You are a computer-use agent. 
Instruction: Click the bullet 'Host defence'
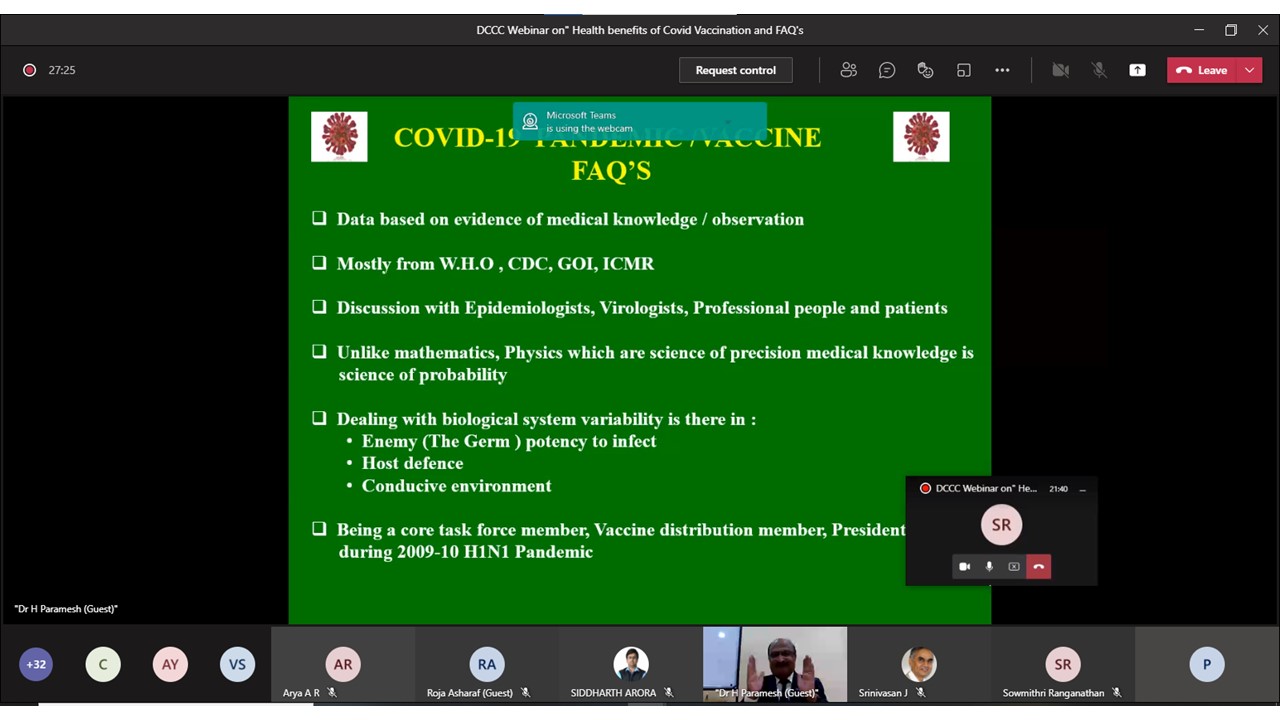click(412, 463)
